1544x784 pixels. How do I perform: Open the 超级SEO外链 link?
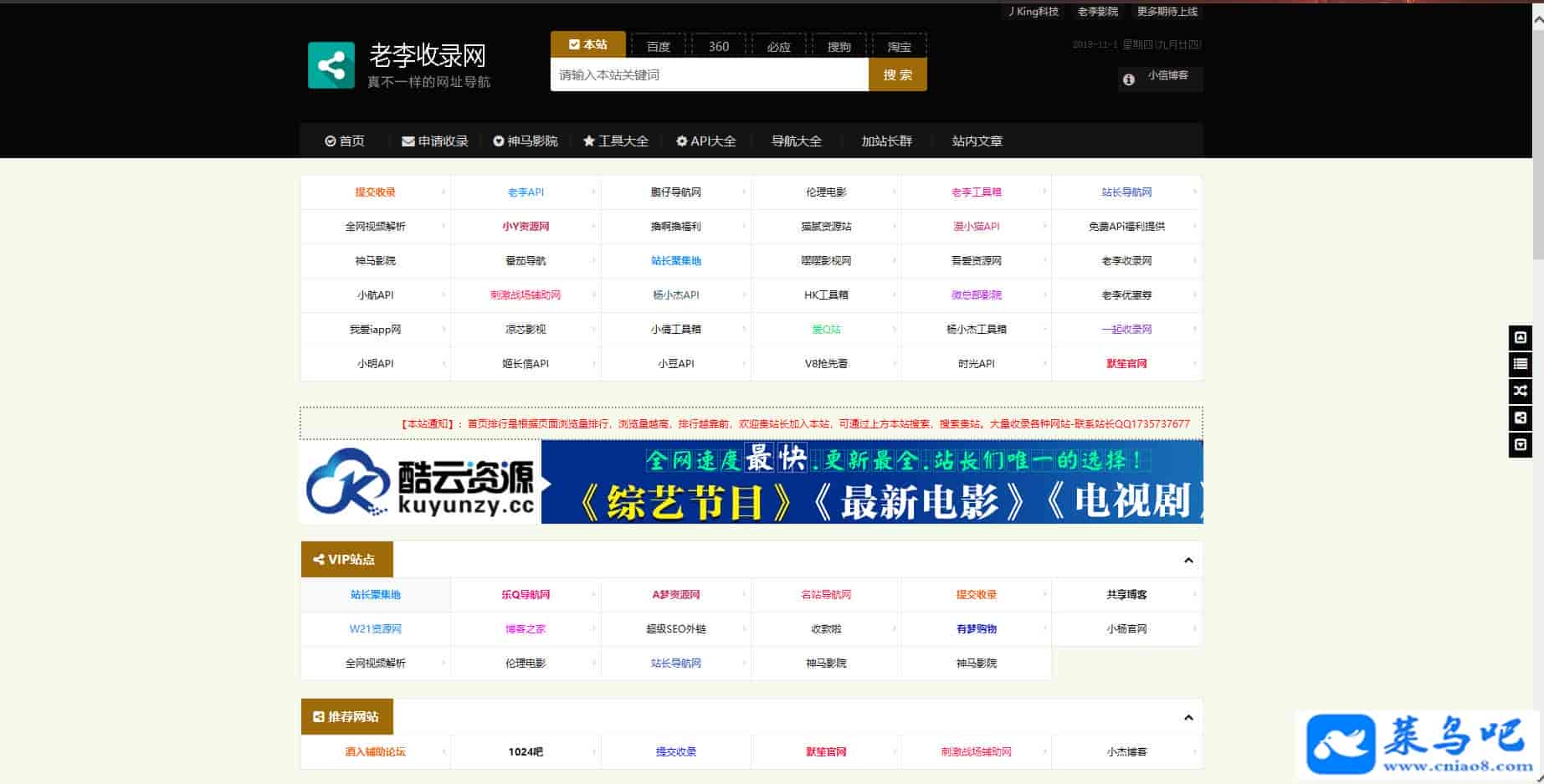coord(676,629)
